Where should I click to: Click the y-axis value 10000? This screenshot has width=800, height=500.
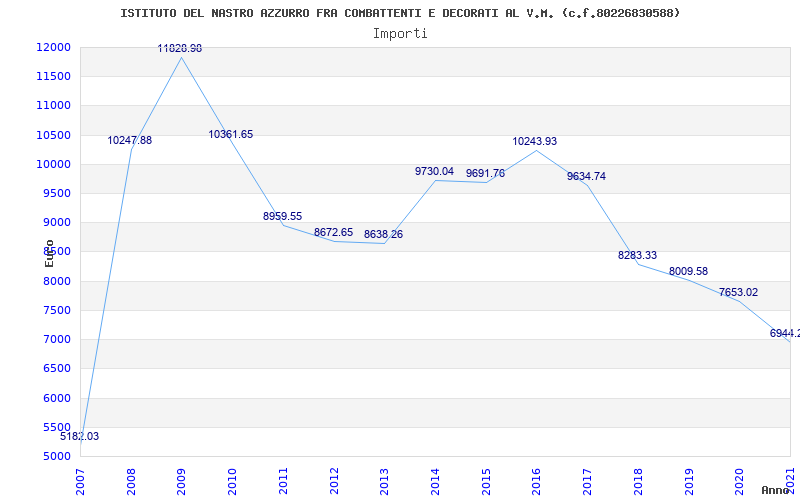[53, 164]
